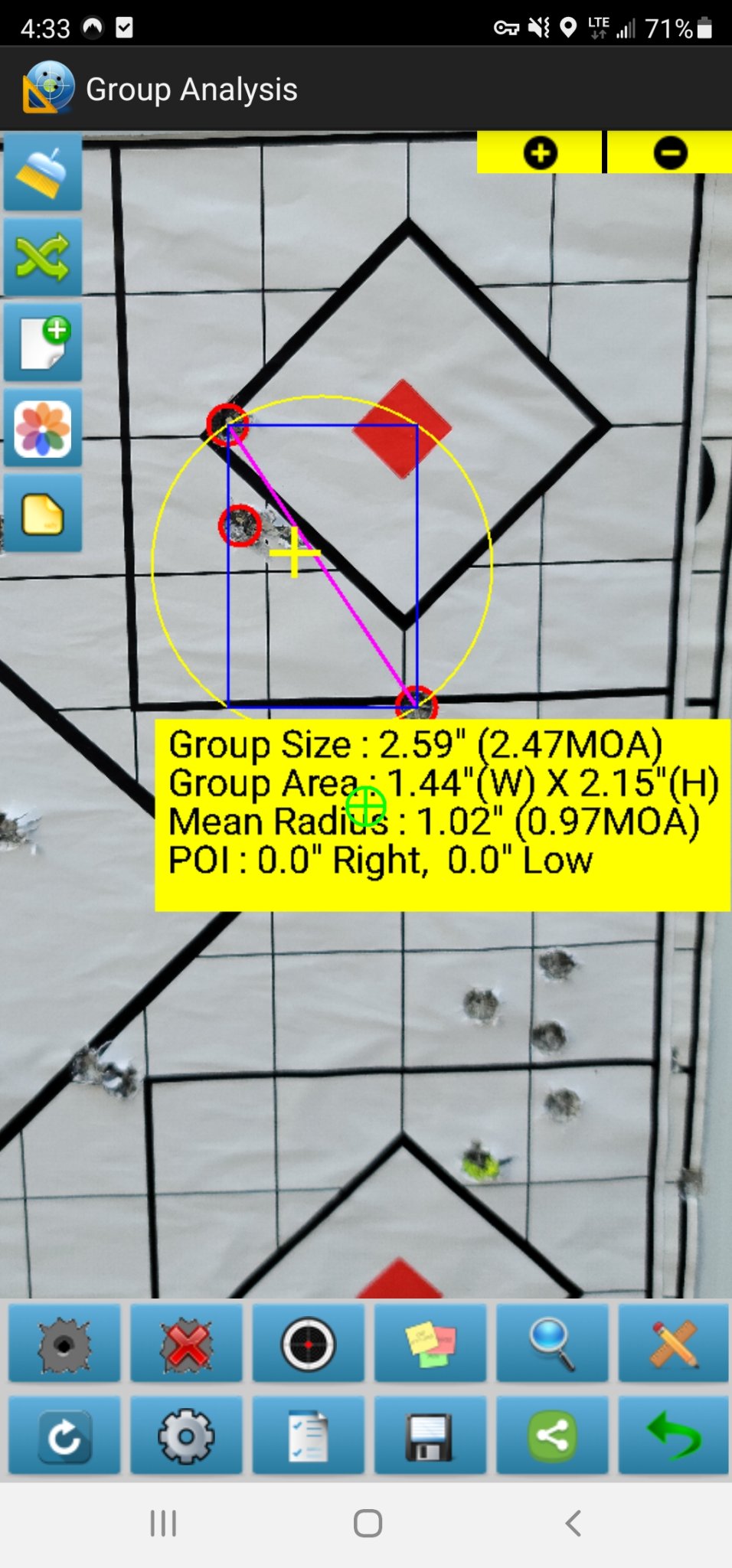Image resolution: width=732 pixels, height=1568 pixels.
Task: Open Android recent apps button
Action: click(163, 1523)
